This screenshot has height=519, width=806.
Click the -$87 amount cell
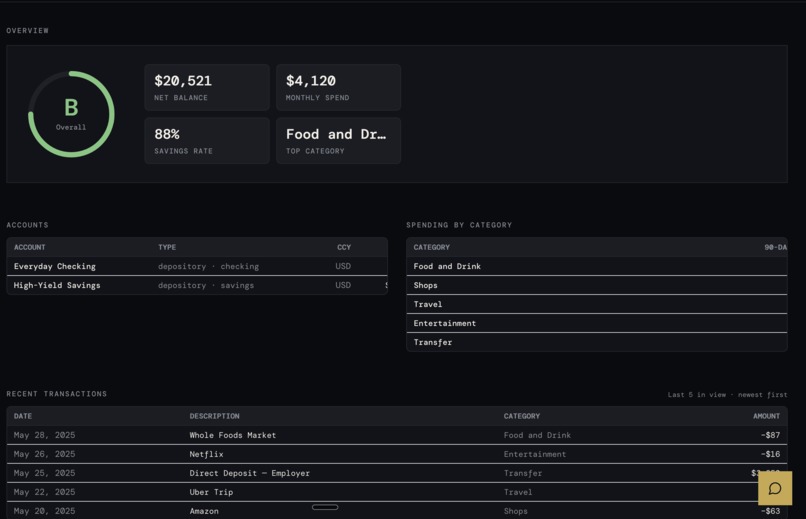pos(771,435)
